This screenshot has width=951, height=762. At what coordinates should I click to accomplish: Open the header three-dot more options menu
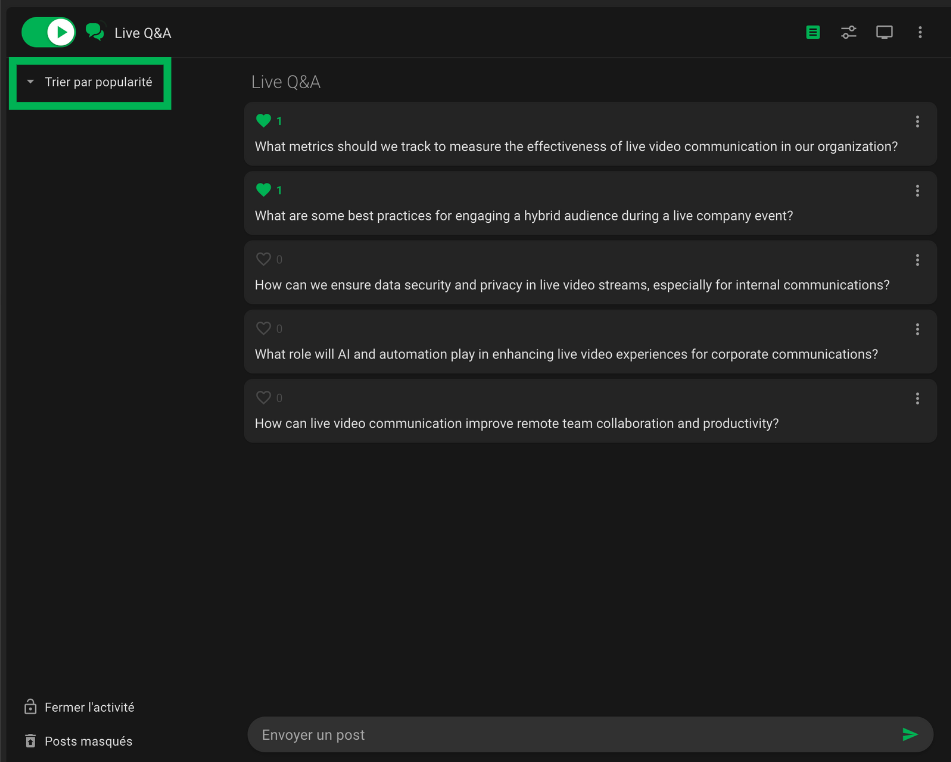point(920,32)
